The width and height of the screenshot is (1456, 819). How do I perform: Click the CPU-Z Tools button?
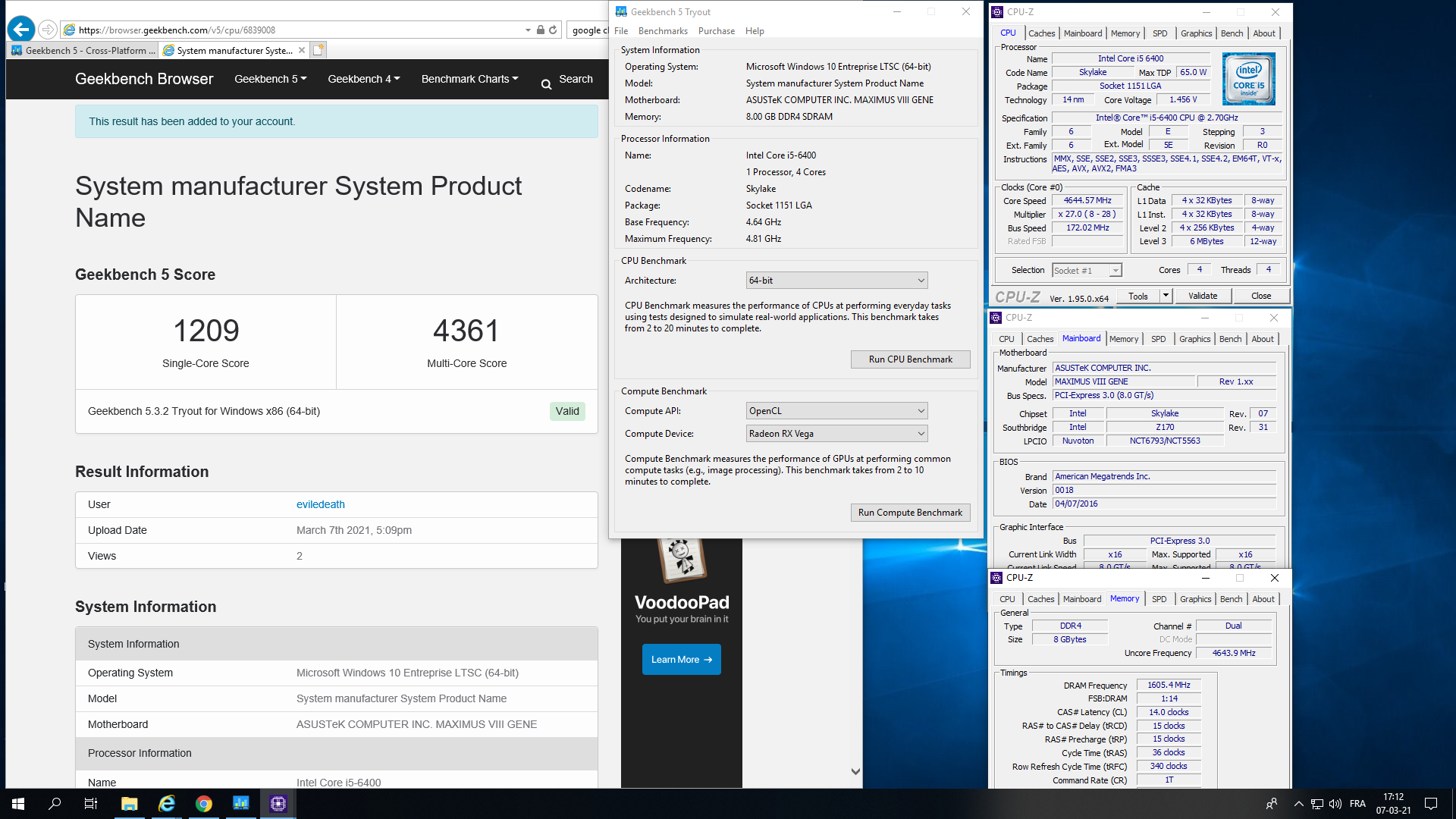pos(1138,296)
